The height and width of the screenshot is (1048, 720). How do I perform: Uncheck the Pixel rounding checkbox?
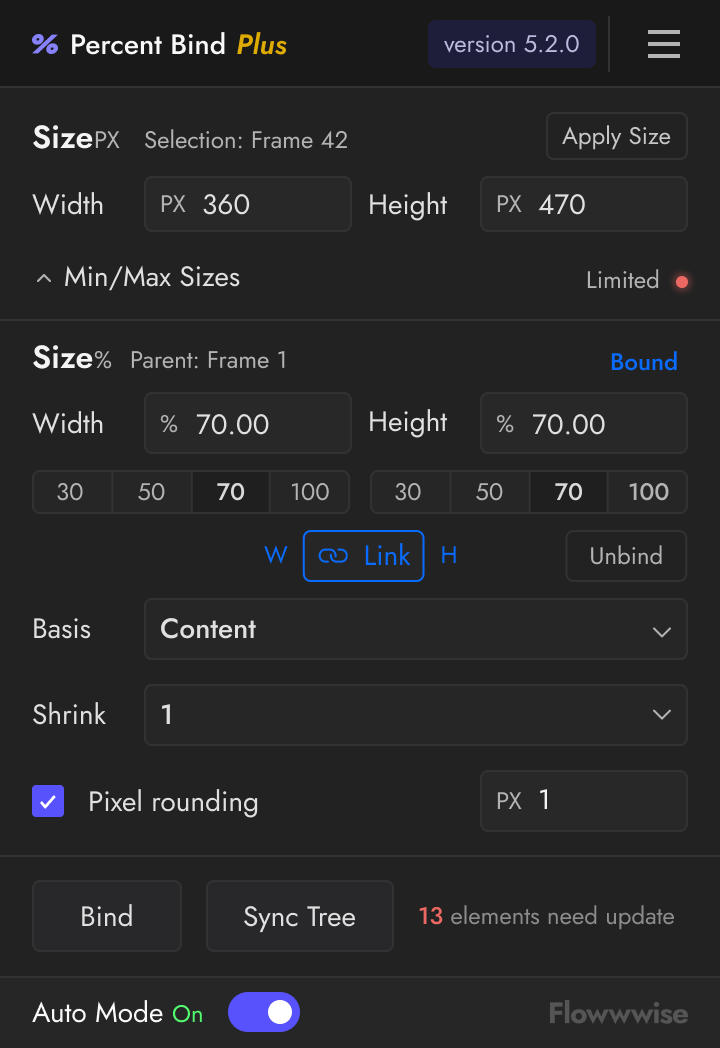[48, 801]
